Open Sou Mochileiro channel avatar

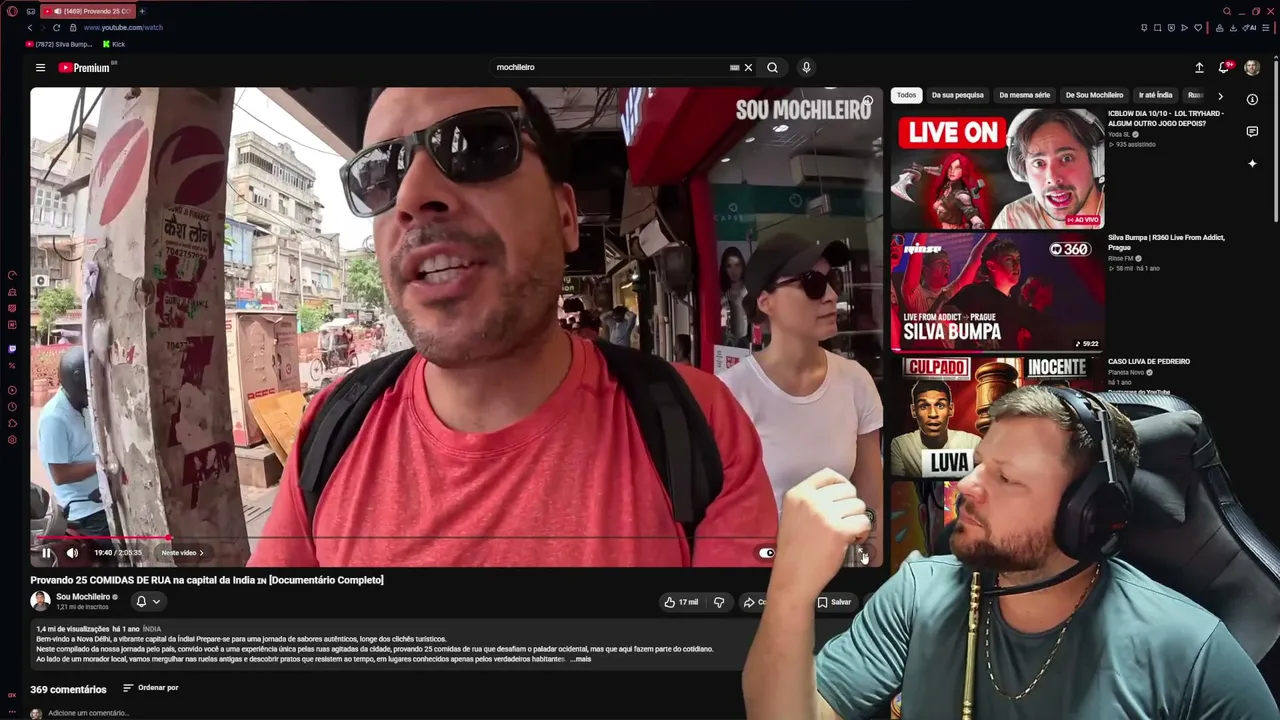(x=40, y=601)
